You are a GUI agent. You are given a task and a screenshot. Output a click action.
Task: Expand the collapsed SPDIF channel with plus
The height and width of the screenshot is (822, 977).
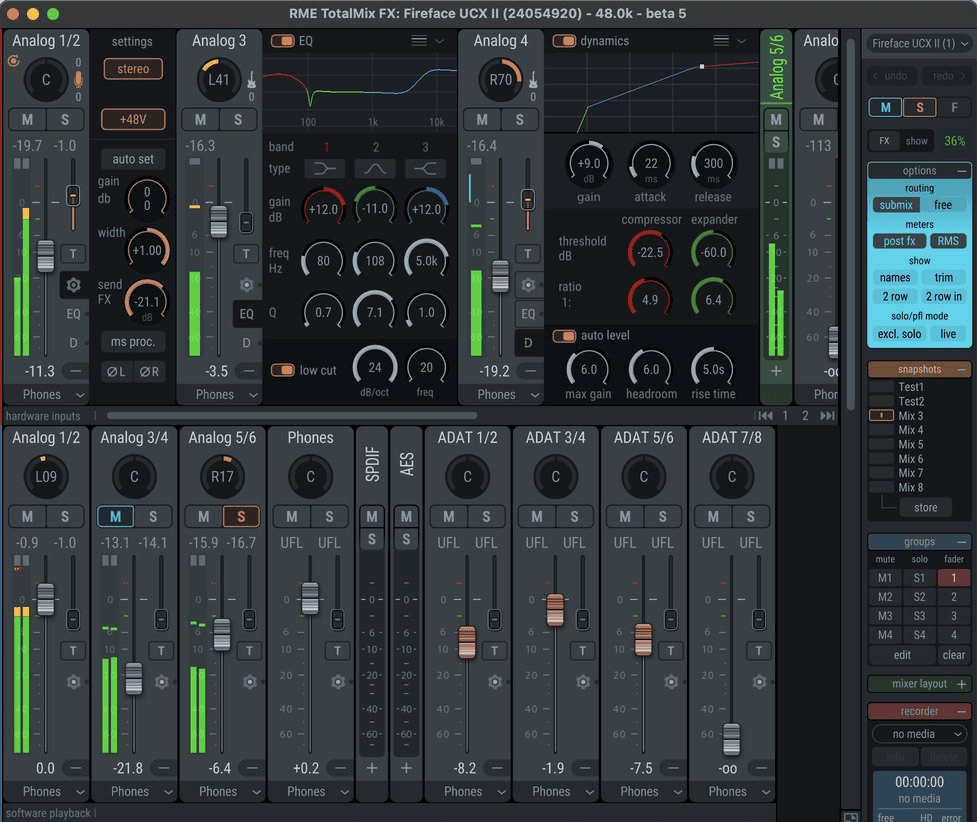click(x=372, y=768)
